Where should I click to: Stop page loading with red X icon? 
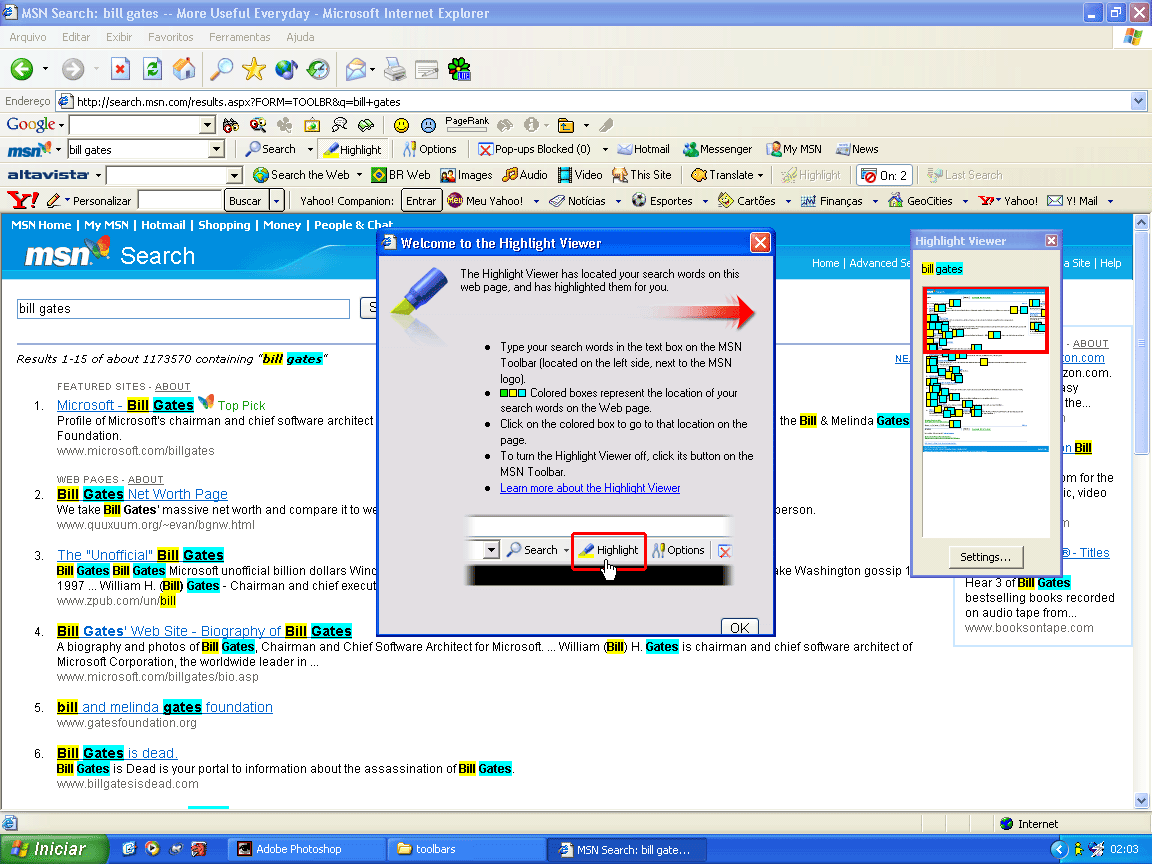[120, 69]
